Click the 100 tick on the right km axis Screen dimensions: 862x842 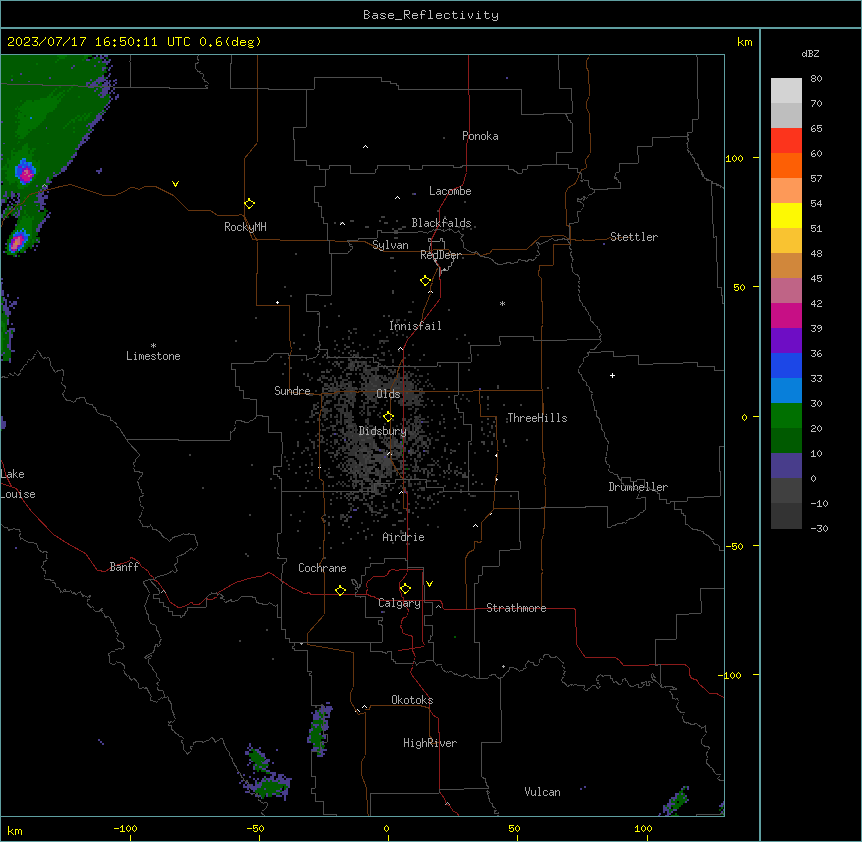click(734, 158)
